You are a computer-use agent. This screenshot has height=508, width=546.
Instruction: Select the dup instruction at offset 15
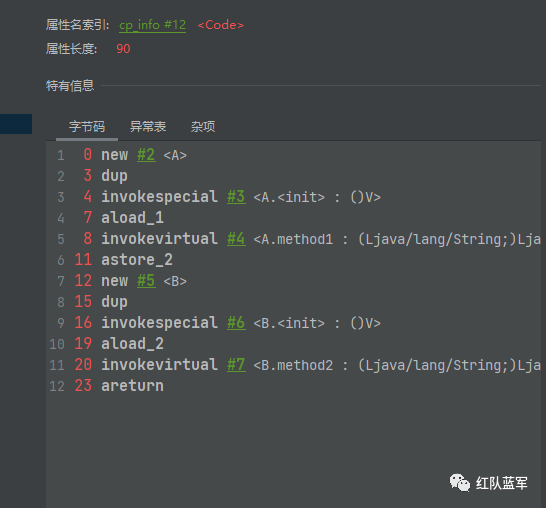coord(114,302)
